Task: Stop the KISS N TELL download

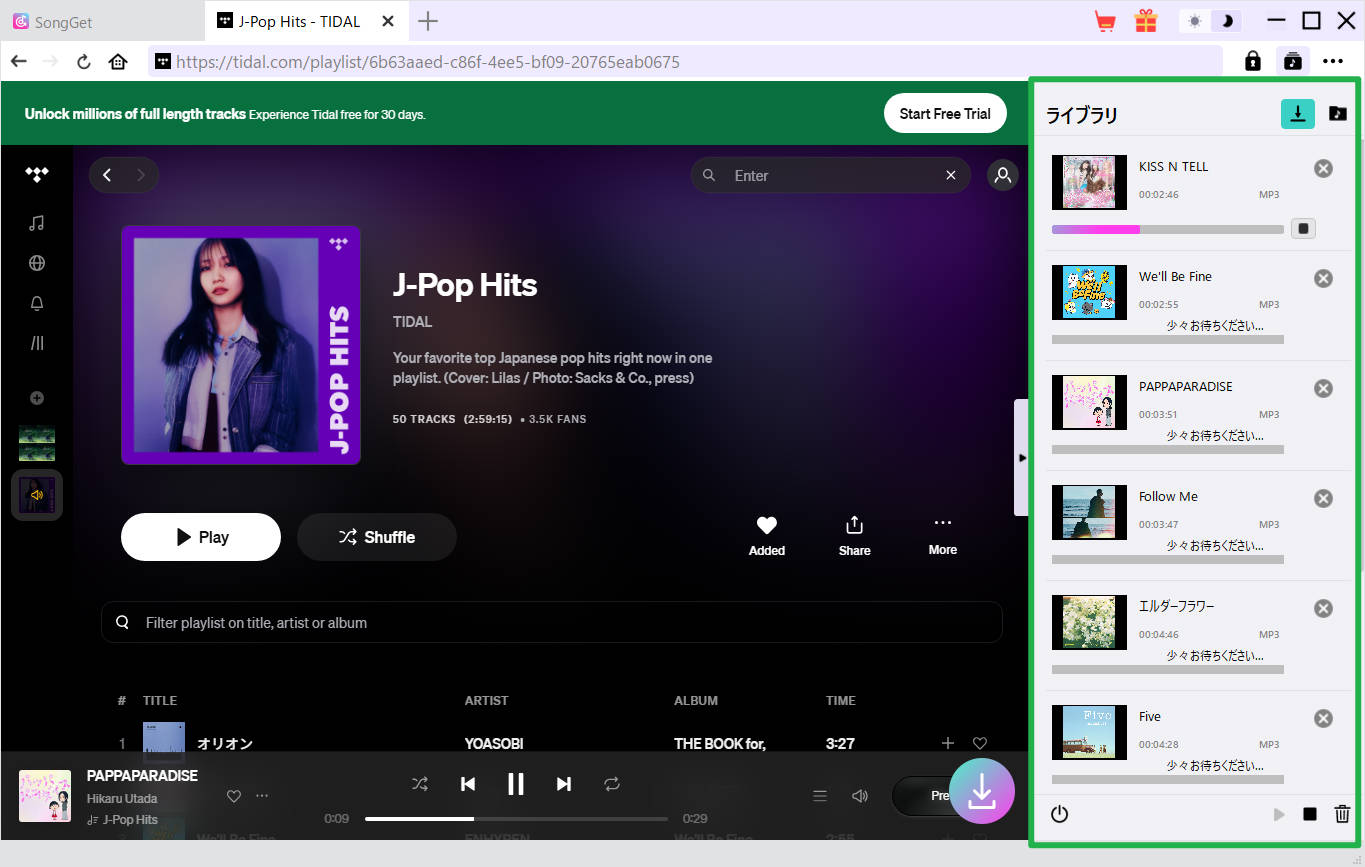Action: (x=1303, y=229)
